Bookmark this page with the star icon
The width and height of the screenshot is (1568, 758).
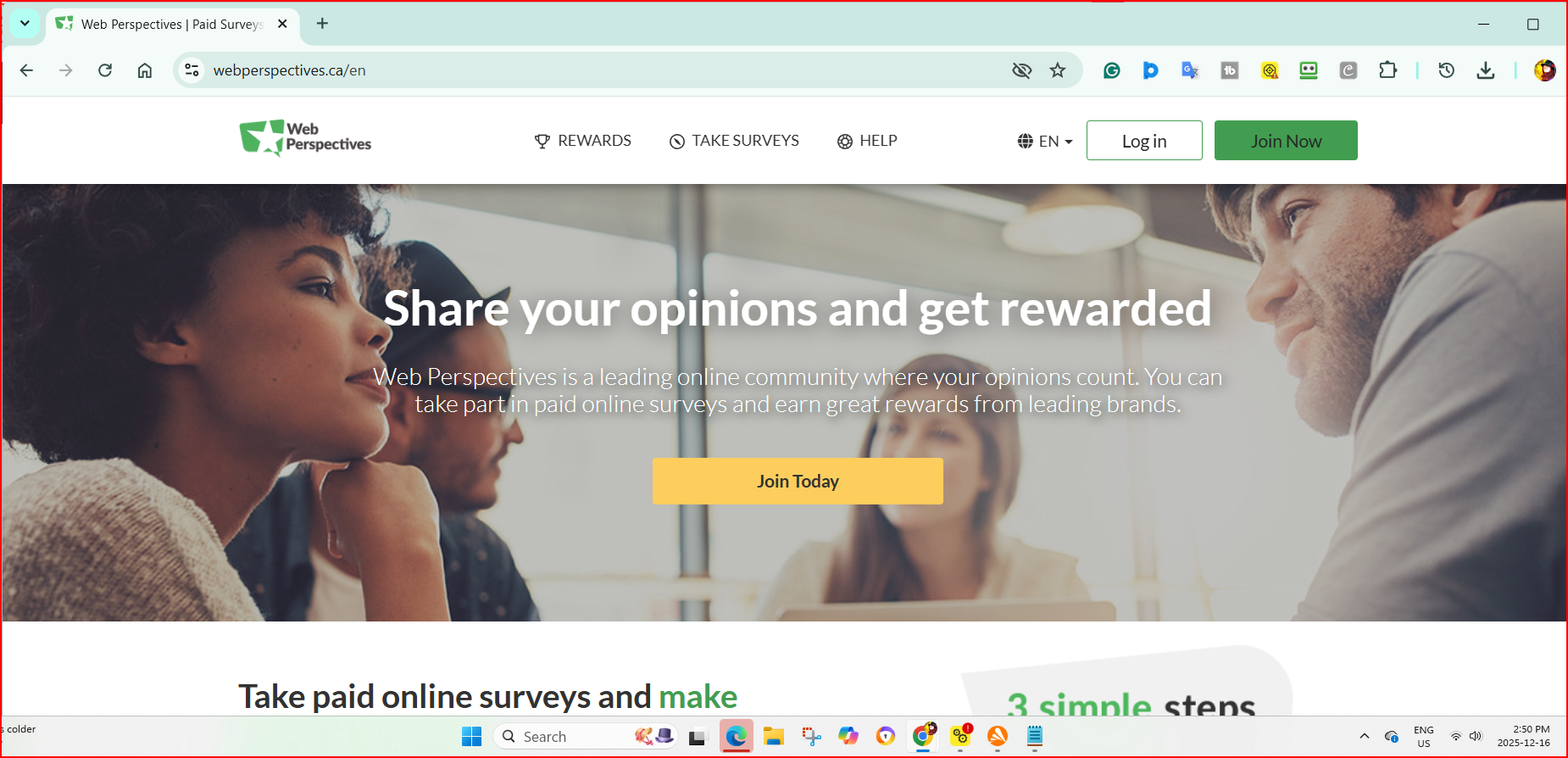[x=1057, y=70]
